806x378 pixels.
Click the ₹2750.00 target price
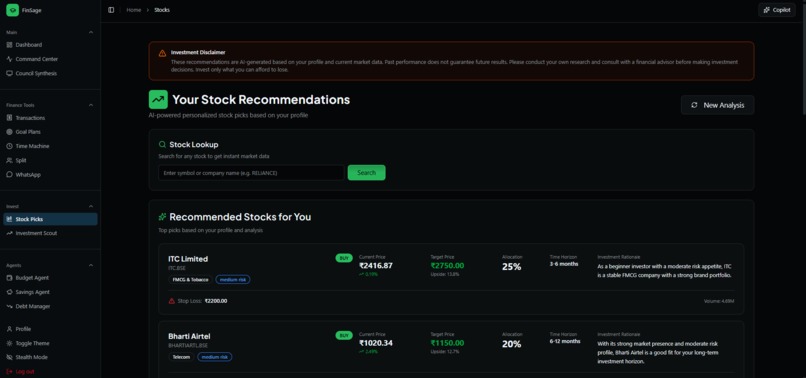coord(447,266)
